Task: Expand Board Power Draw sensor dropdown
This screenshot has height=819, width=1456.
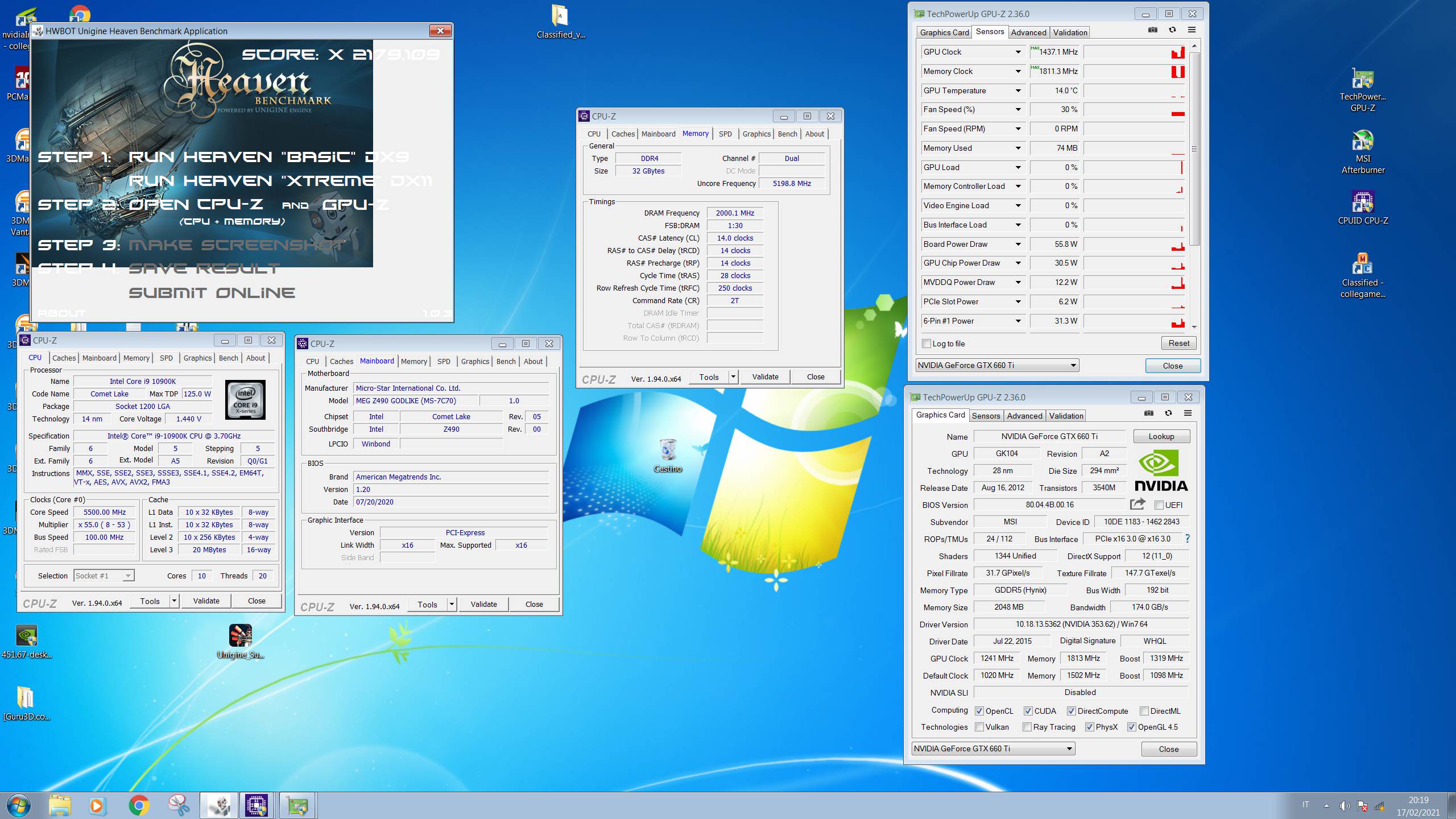Action: point(1018,244)
